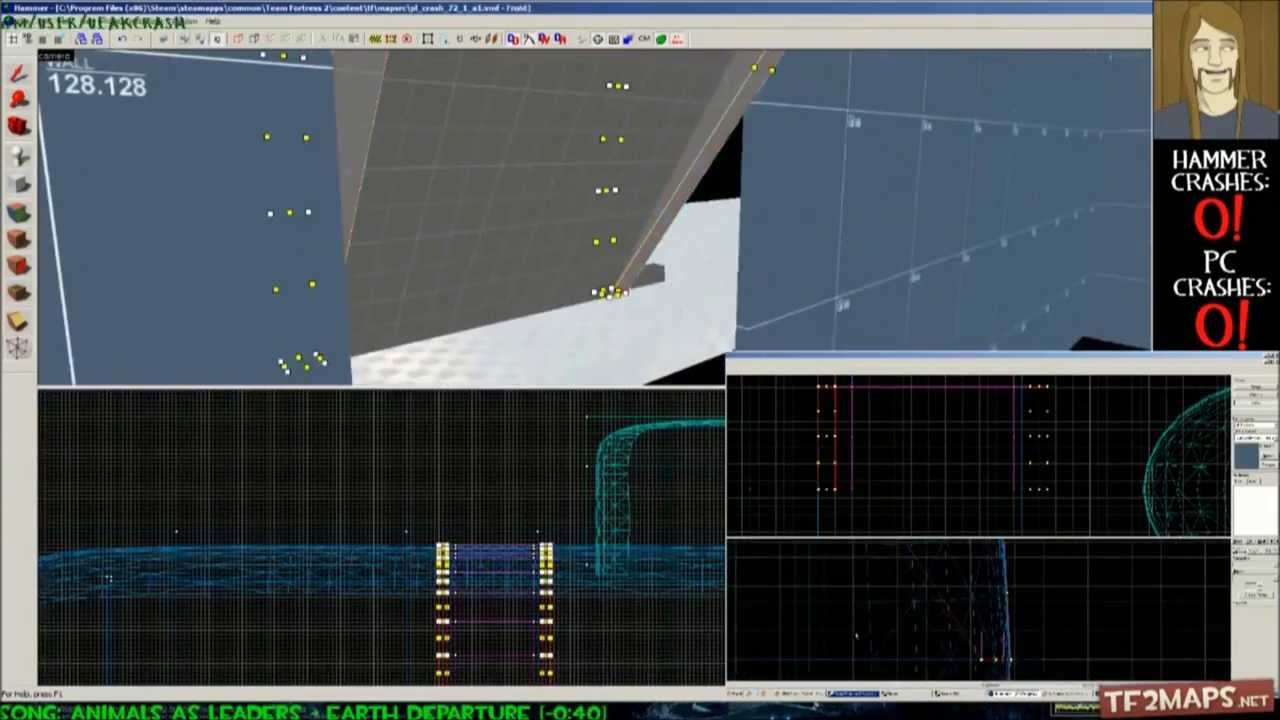Viewport: 1280px width, 720px height.
Task: Open the texture group combo box
Action: tap(1255, 425)
